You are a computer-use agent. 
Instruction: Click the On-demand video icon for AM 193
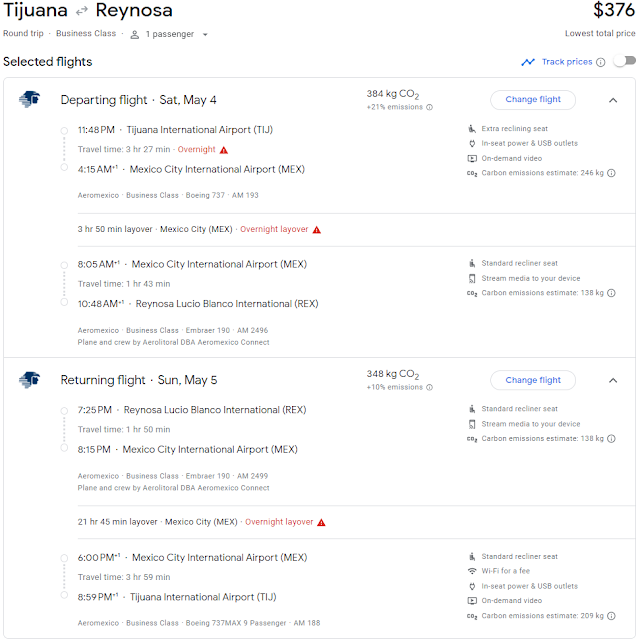(472, 158)
